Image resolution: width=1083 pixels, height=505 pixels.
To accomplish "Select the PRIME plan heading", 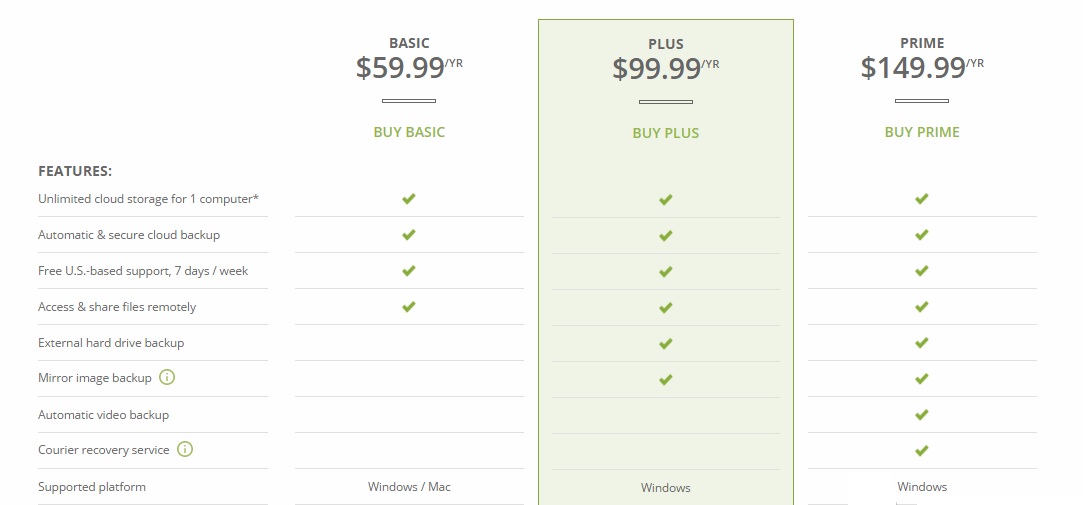I will point(922,43).
